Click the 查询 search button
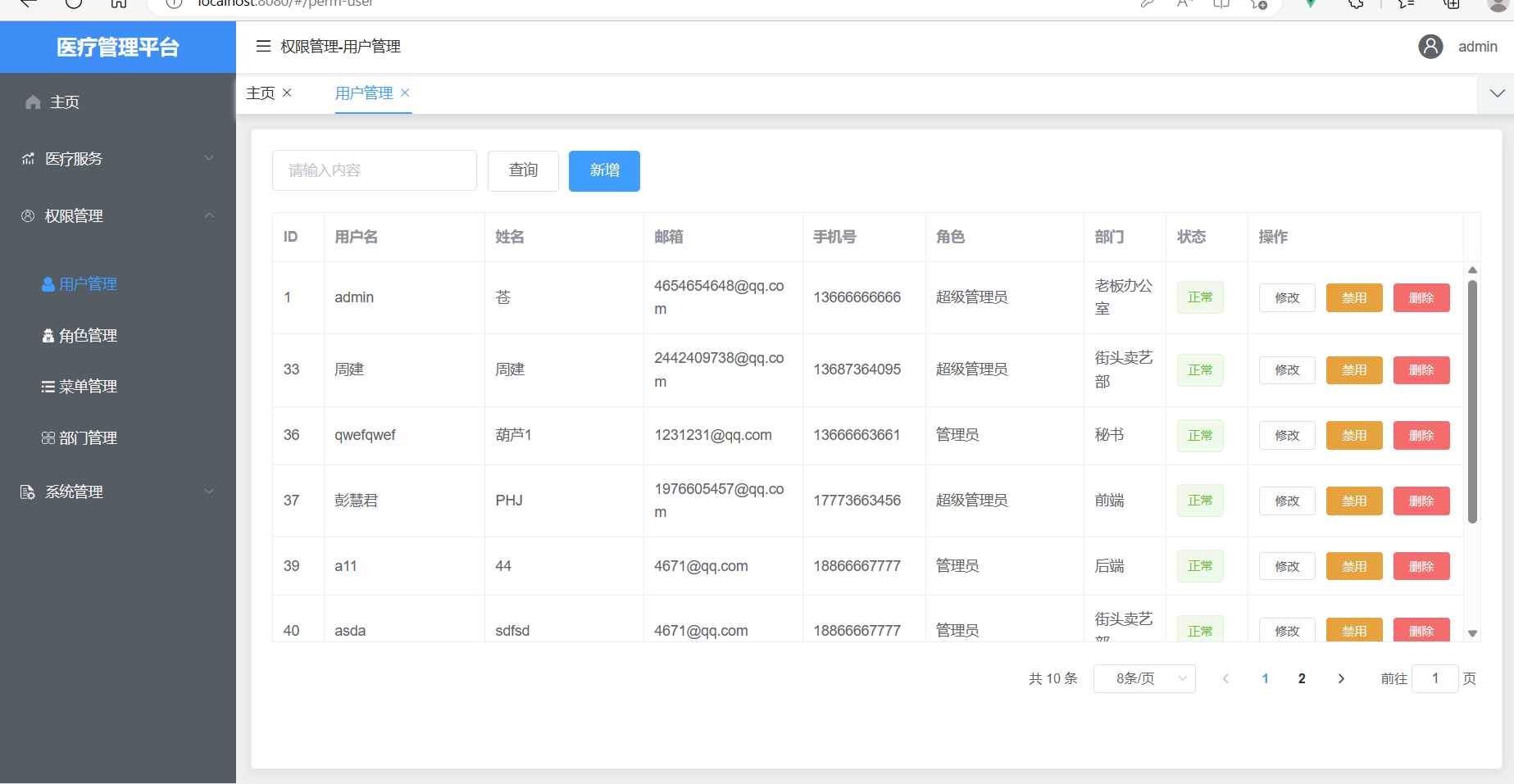This screenshot has height=784, width=1514. [x=523, y=170]
